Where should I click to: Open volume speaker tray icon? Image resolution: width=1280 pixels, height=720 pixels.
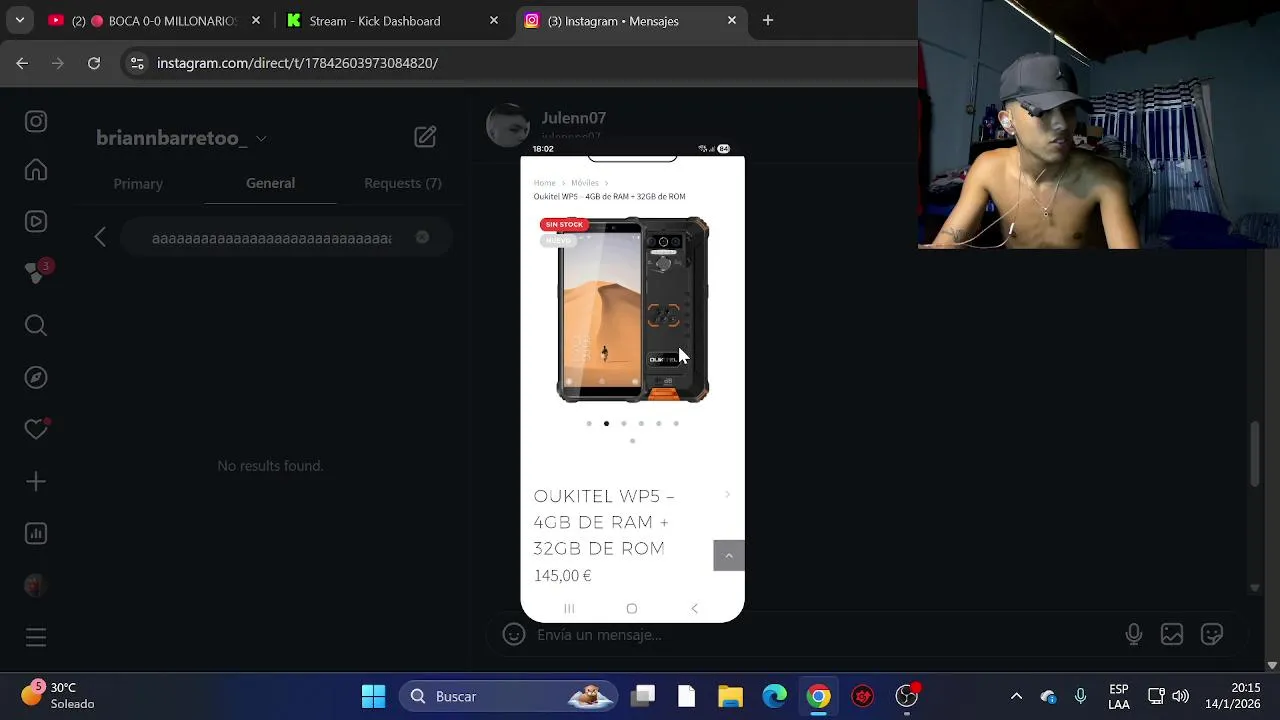1180,696
